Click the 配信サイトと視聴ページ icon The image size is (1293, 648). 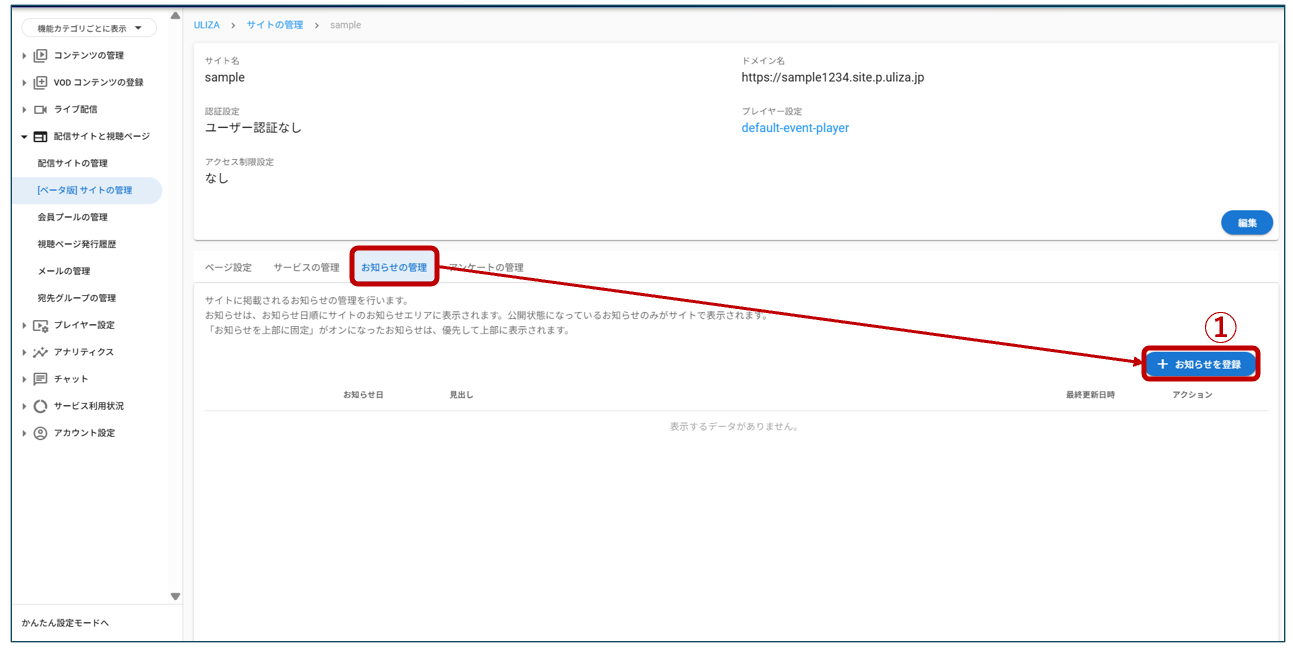tap(41, 137)
